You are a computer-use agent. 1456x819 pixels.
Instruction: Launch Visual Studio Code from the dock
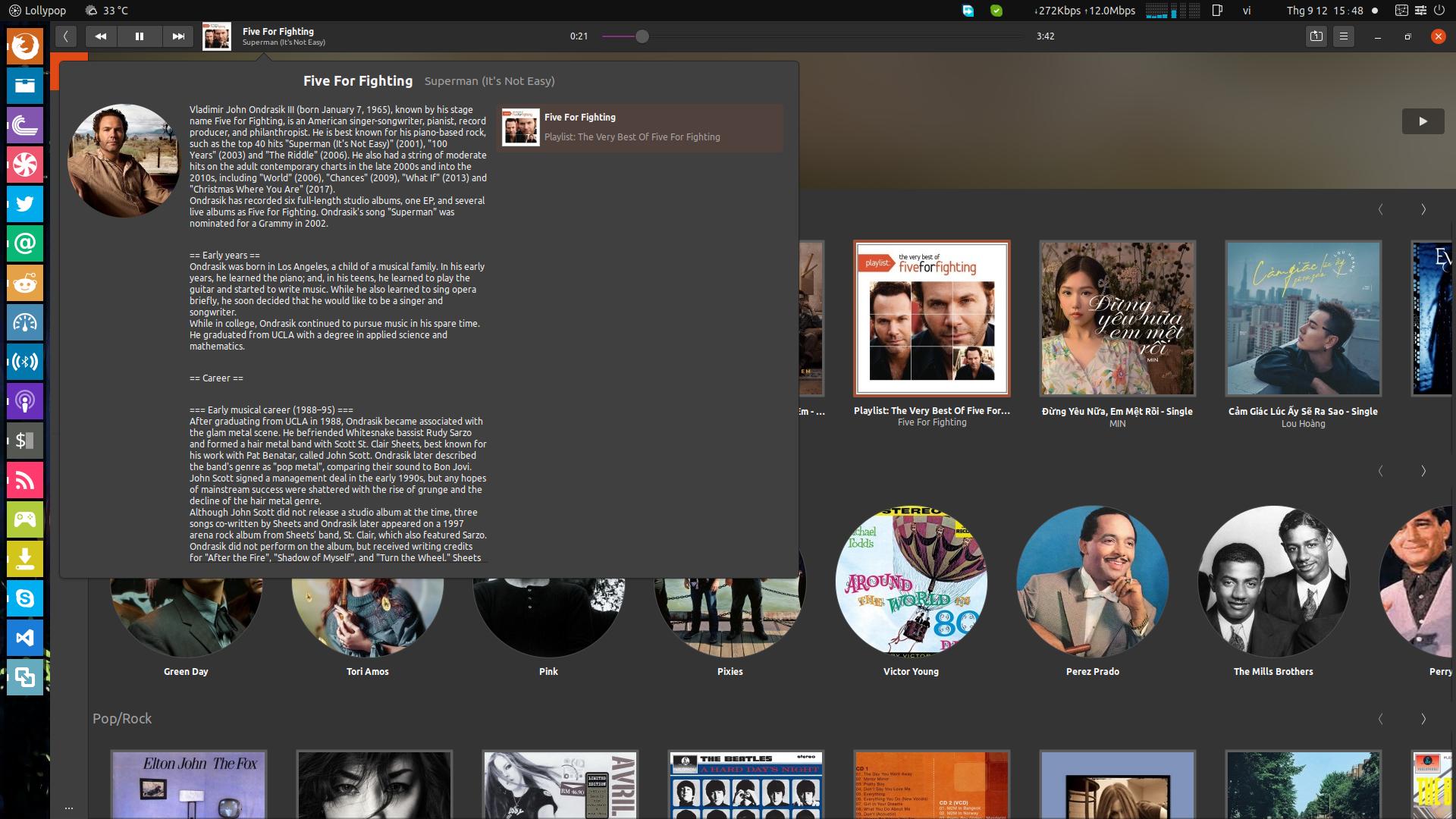(x=25, y=638)
